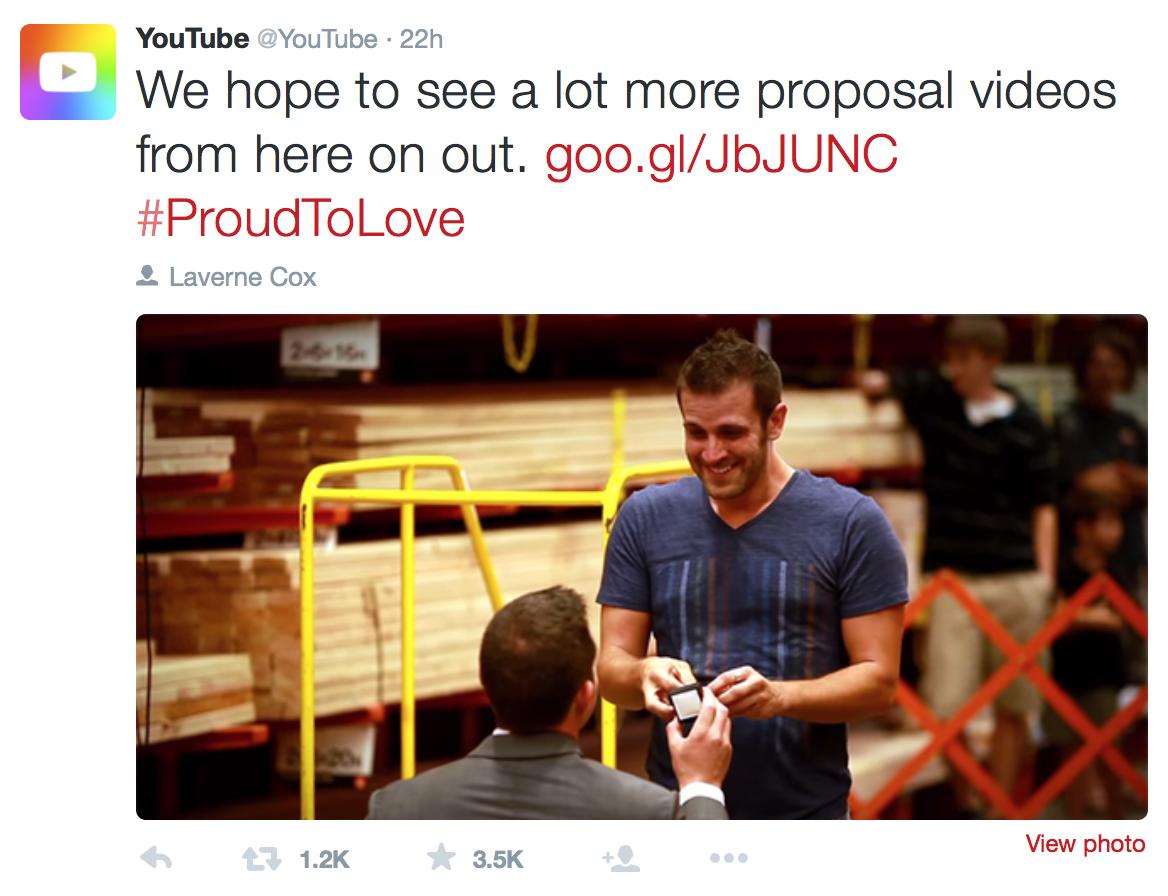View tagged user Laverne Cox
This screenshot has width=1168, height=896.
(x=243, y=277)
